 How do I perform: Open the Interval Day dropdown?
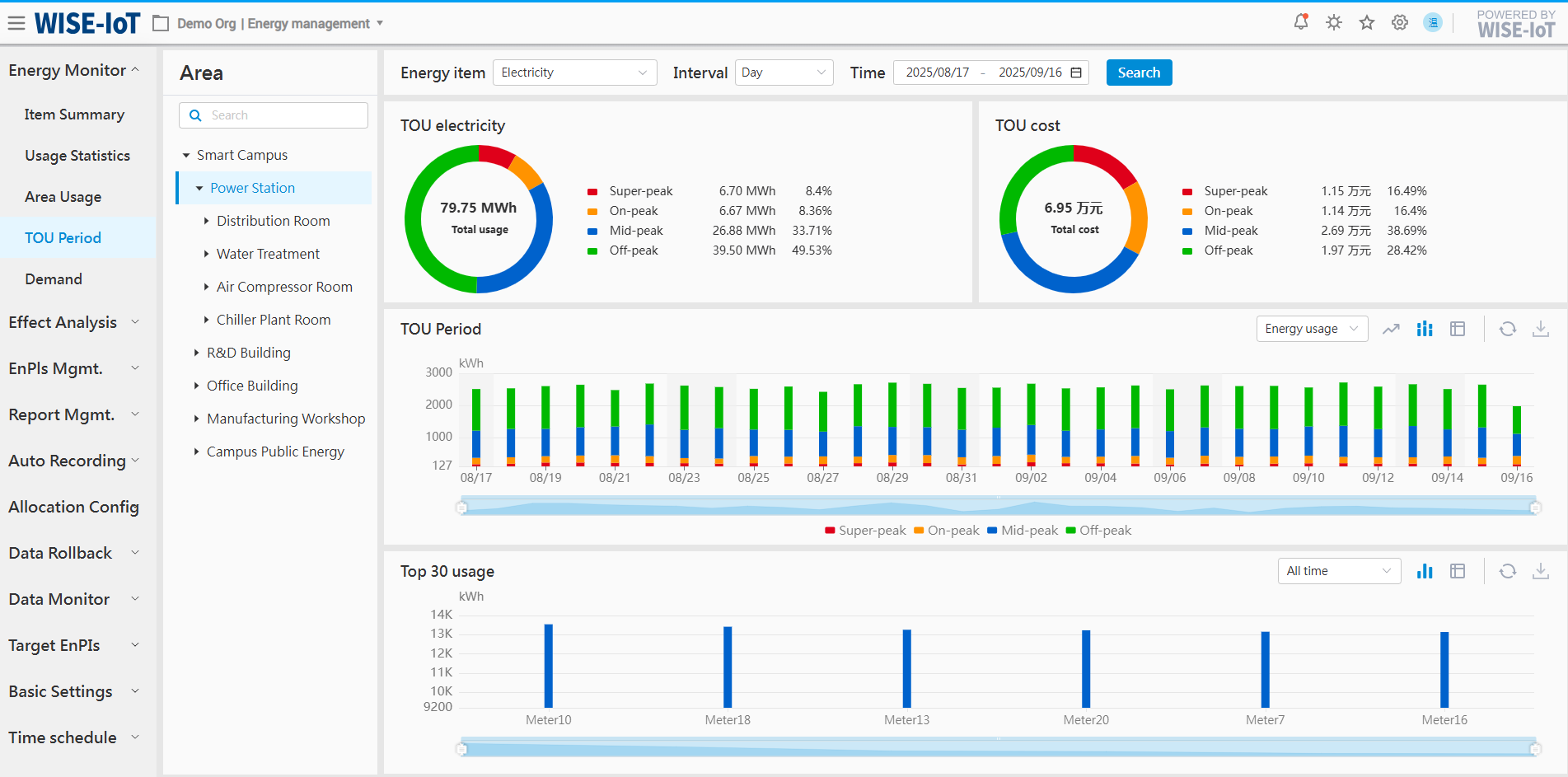(784, 73)
